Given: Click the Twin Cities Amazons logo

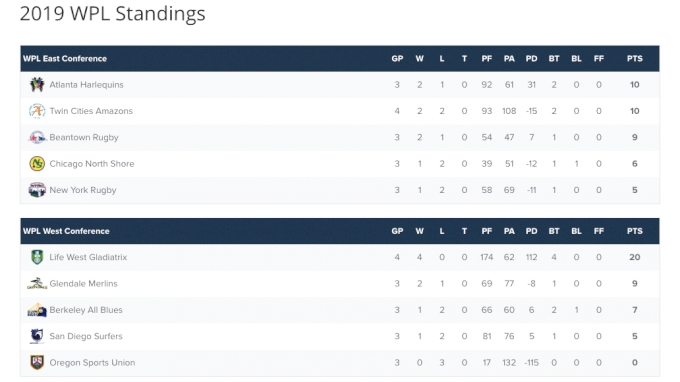Looking at the screenshot, I should pos(37,111).
